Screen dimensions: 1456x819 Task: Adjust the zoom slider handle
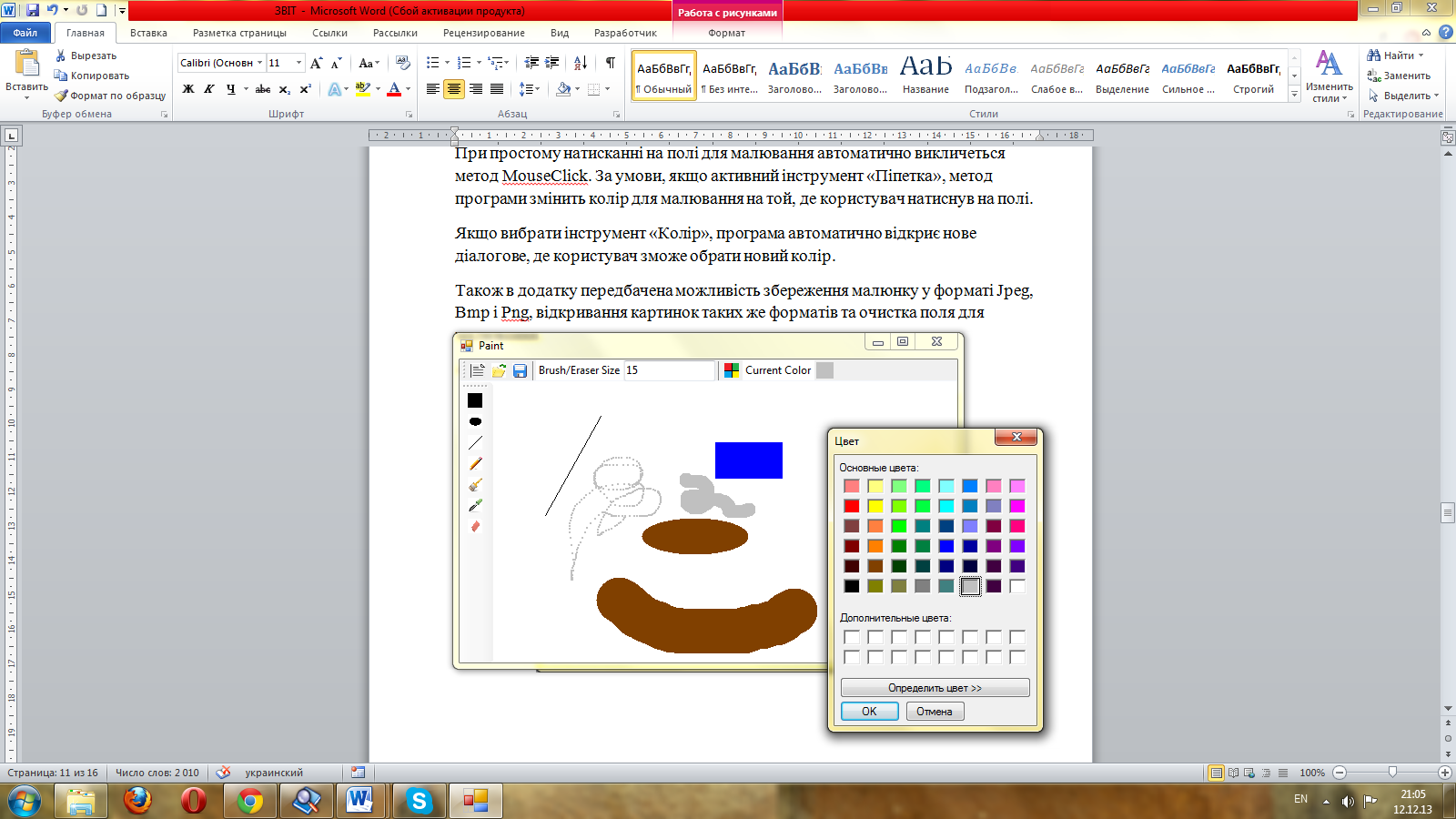(x=1392, y=773)
